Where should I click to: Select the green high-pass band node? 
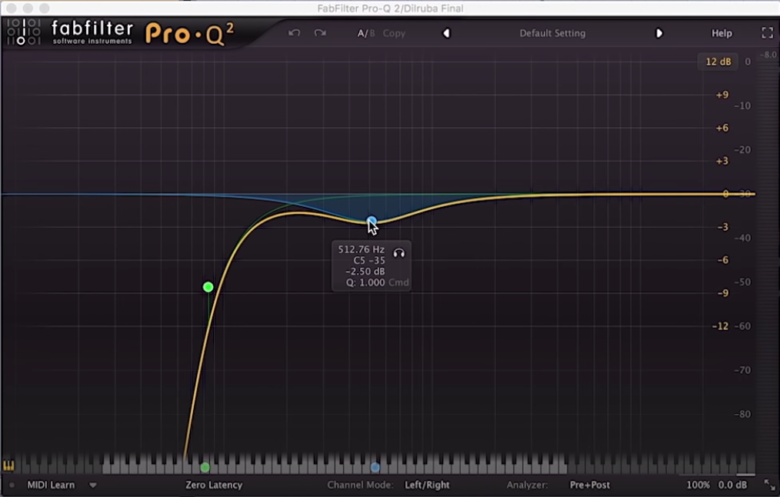coord(208,287)
